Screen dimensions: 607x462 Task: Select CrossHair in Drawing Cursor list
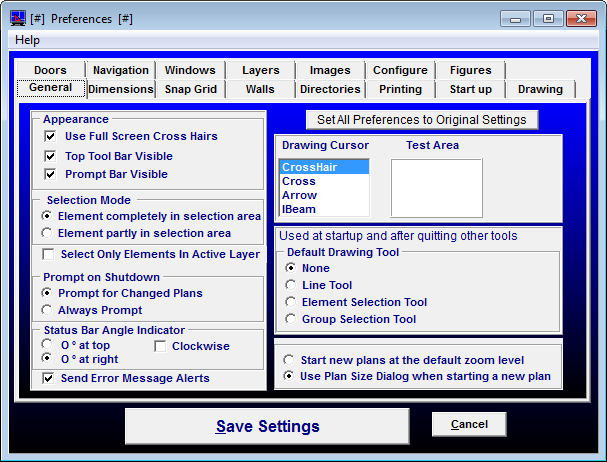324,167
